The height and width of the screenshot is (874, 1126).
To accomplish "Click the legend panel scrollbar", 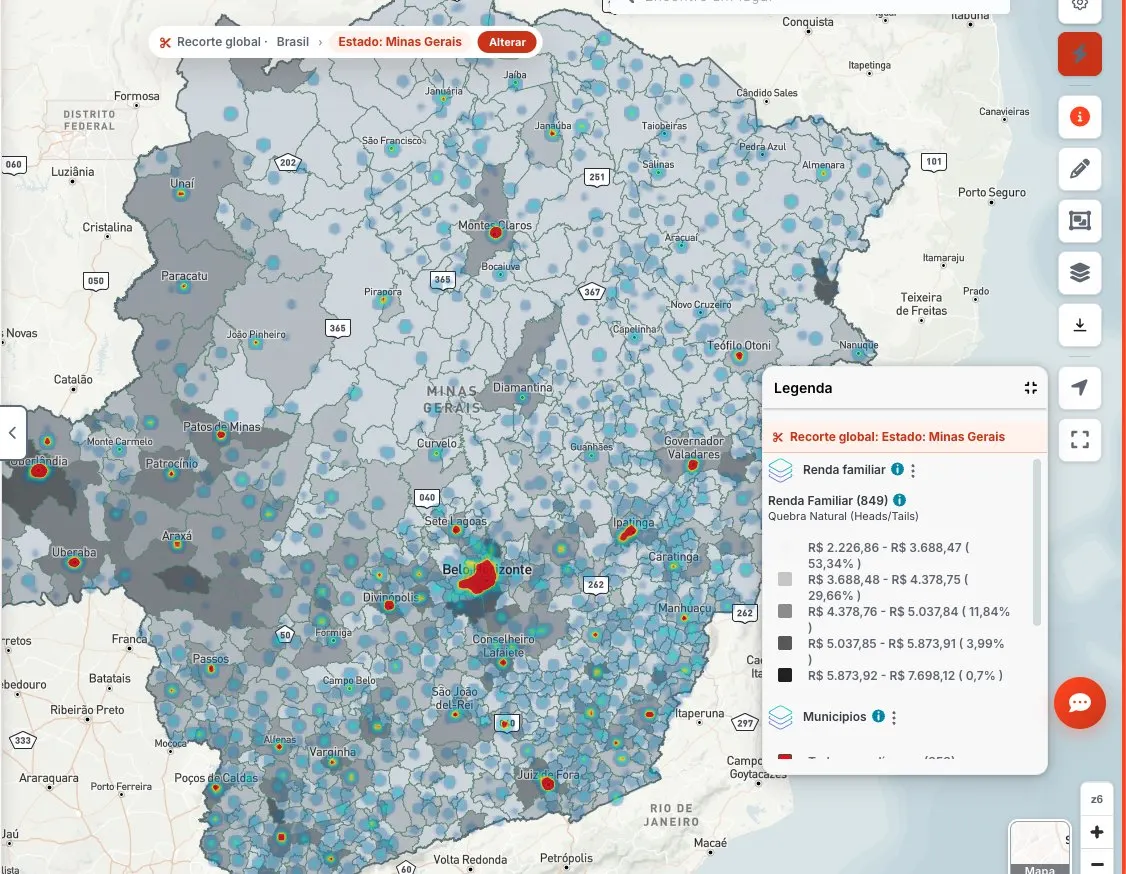I will tap(1036, 542).
